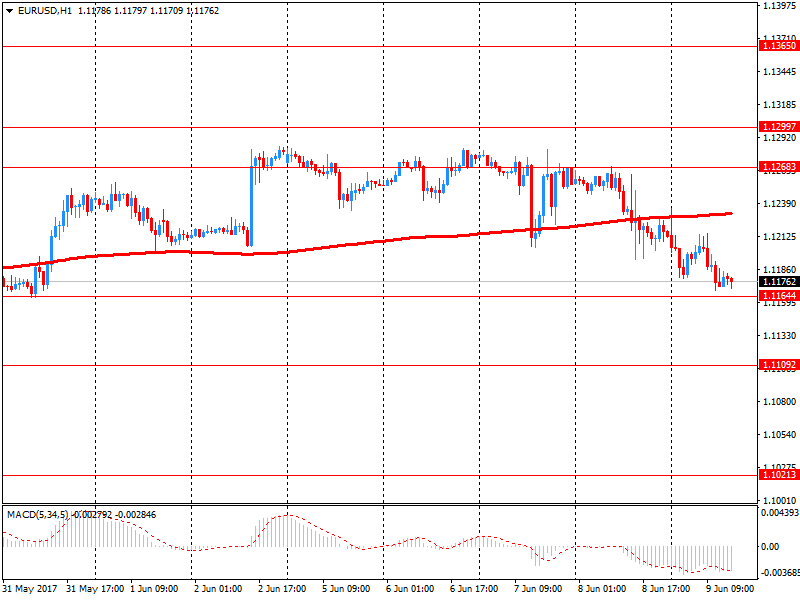Image resolution: width=800 pixels, height=600 pixels.
Task: Click the 1.13975 value on price scale
Action: [x=780, y=6]
